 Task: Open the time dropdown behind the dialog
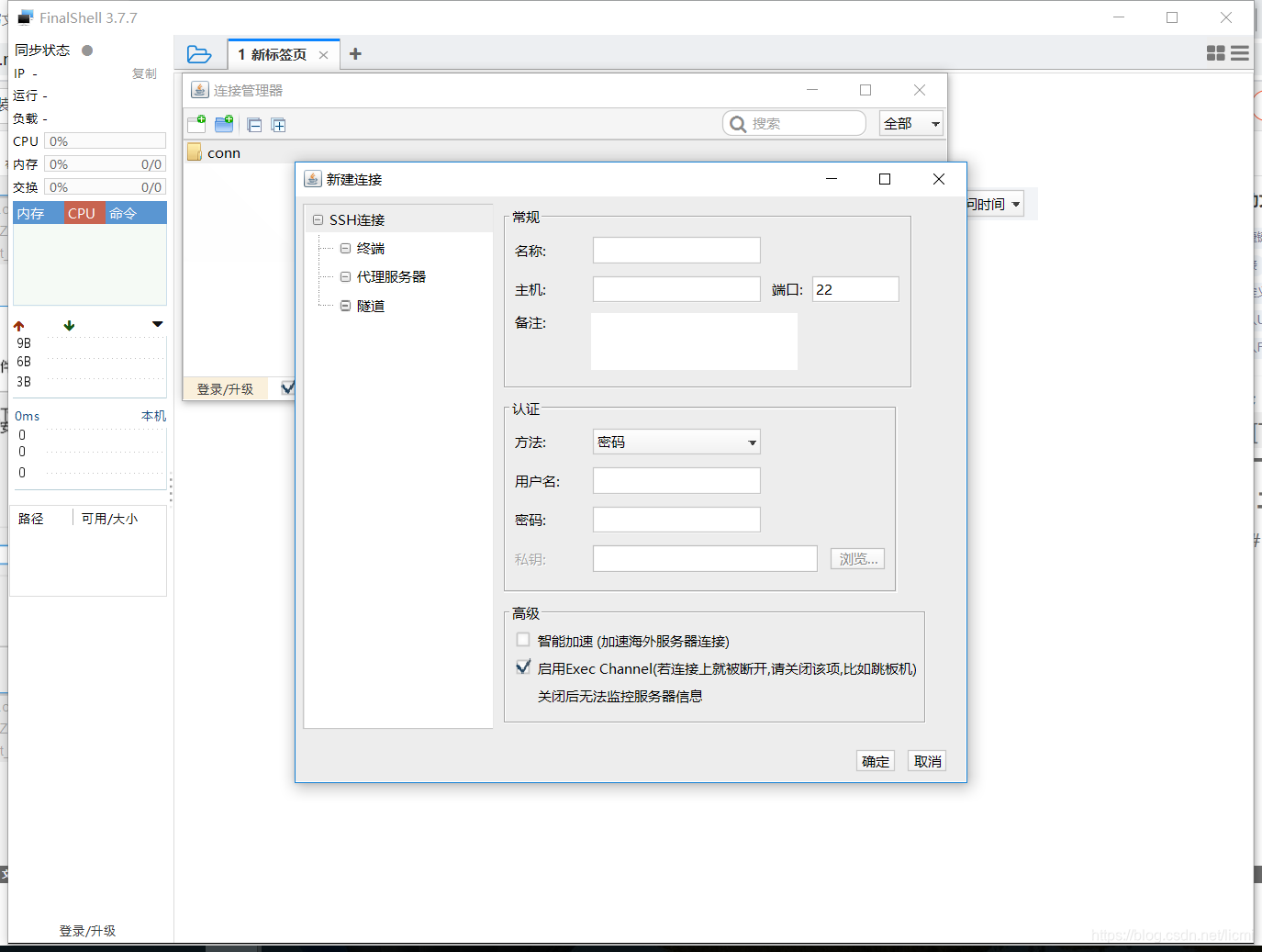(1016, 205)
